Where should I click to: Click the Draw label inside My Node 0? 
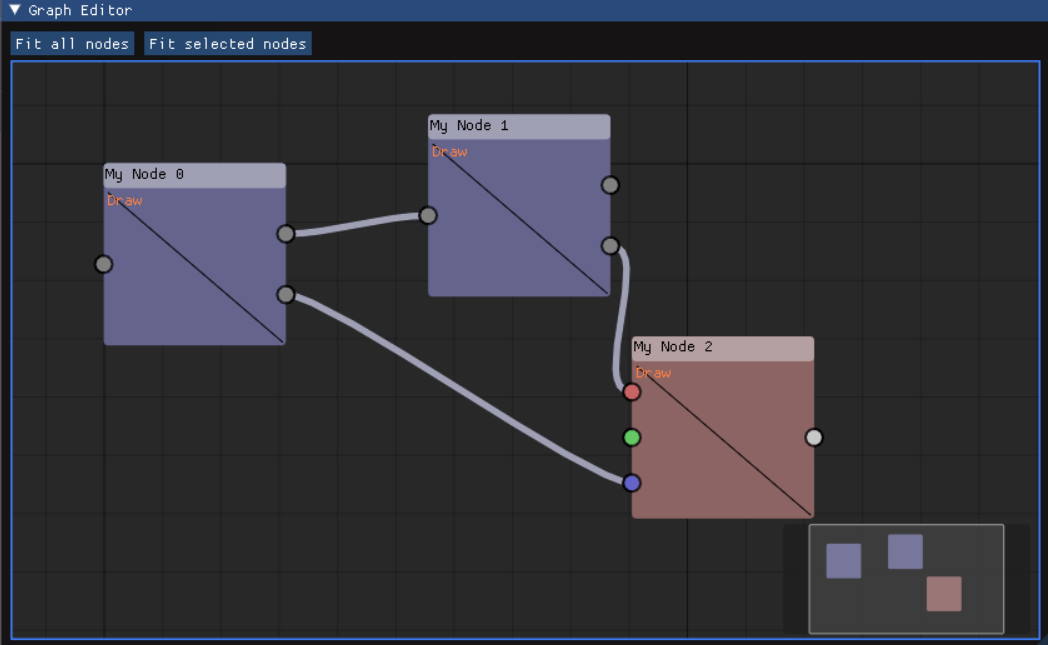coord(124,200)
